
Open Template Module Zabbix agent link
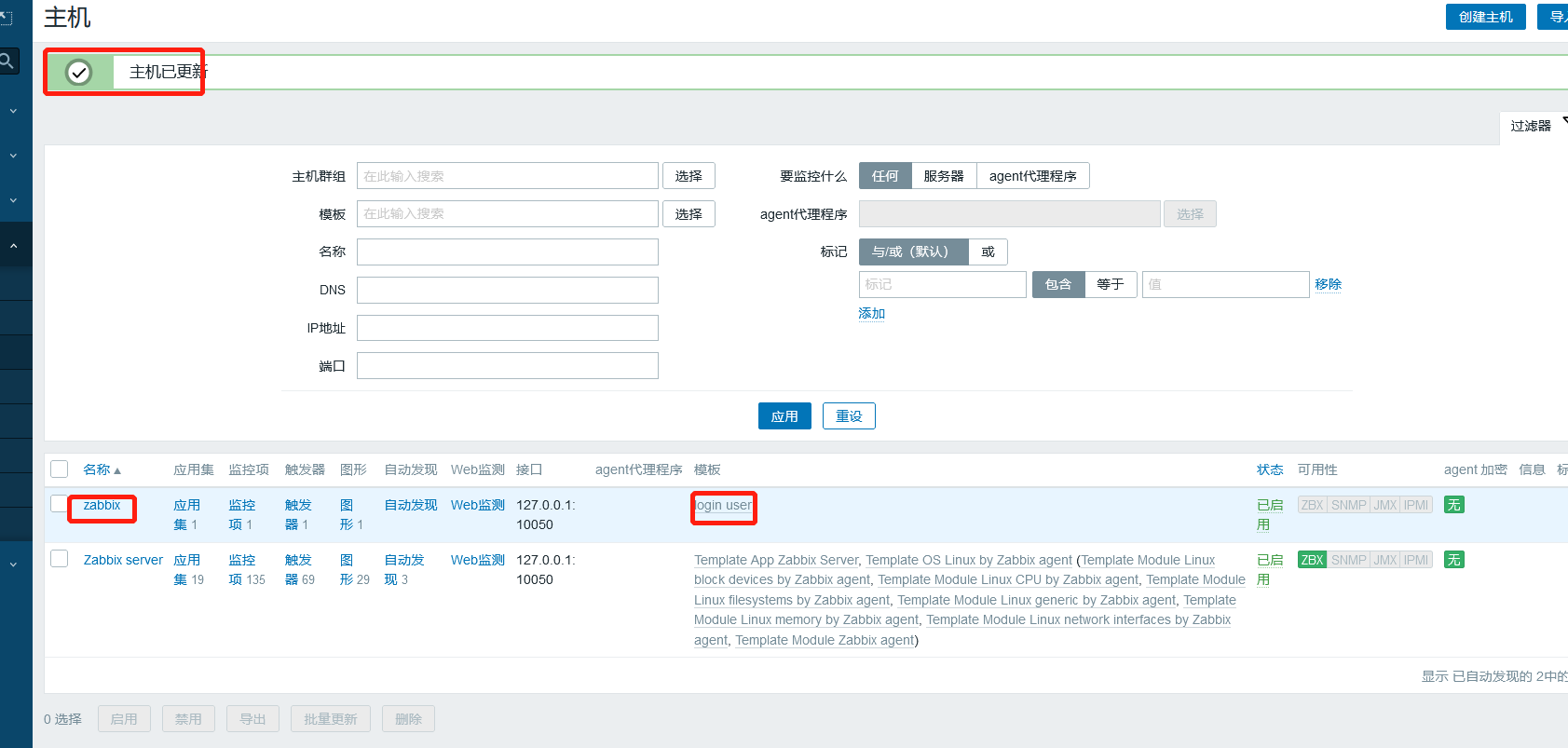(825, 640)
